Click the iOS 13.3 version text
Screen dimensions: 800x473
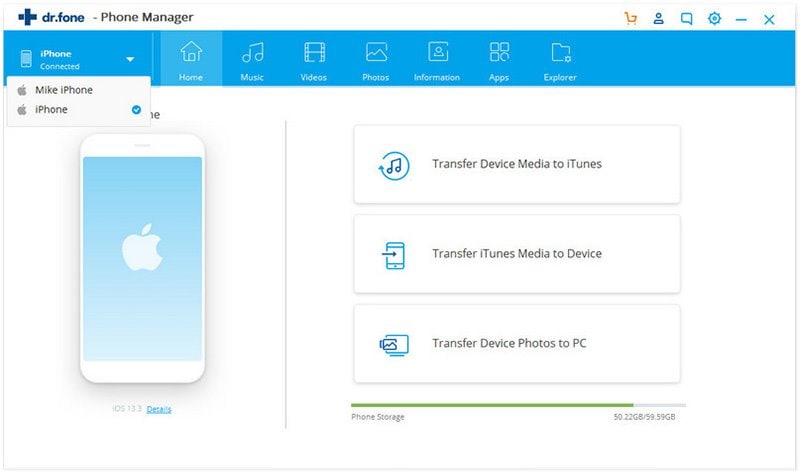(127, 409)
